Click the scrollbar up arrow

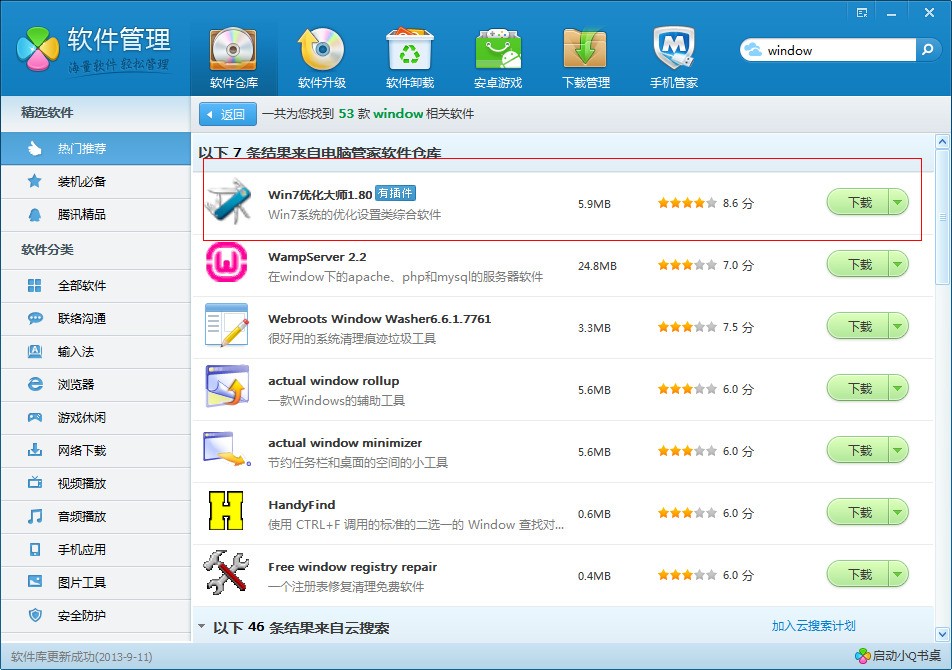click(942, 142)
